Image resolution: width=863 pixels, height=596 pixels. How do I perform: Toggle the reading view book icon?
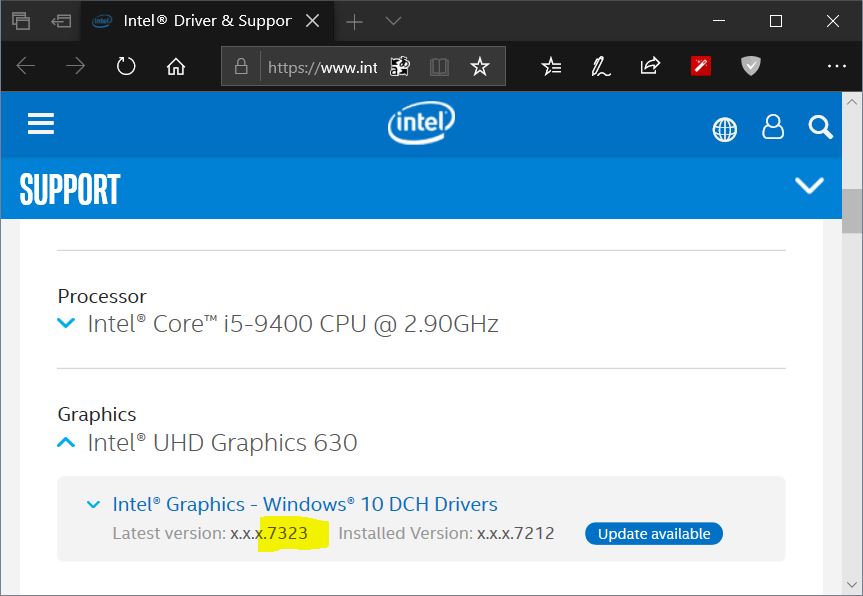pyautogui.click(x=439, y=67)
